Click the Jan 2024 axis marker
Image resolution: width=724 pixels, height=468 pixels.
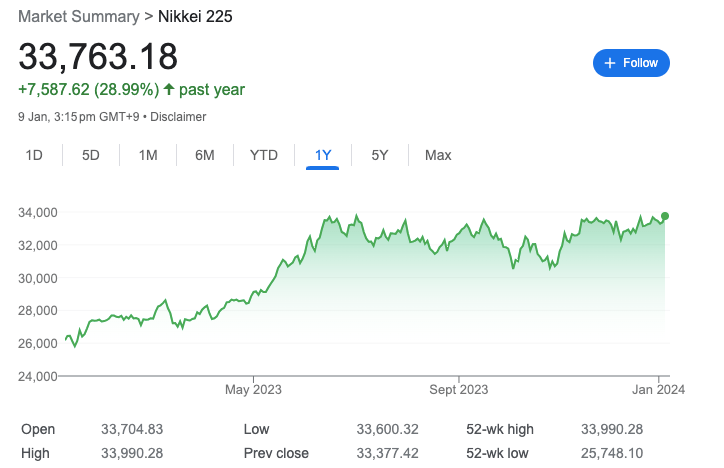point(658,390)
